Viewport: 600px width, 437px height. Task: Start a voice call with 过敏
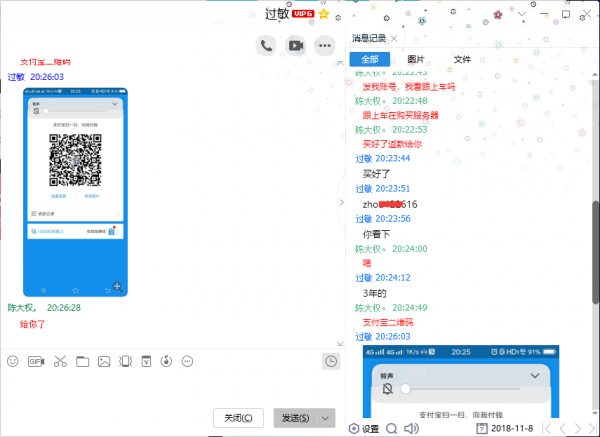click(266, 46)
